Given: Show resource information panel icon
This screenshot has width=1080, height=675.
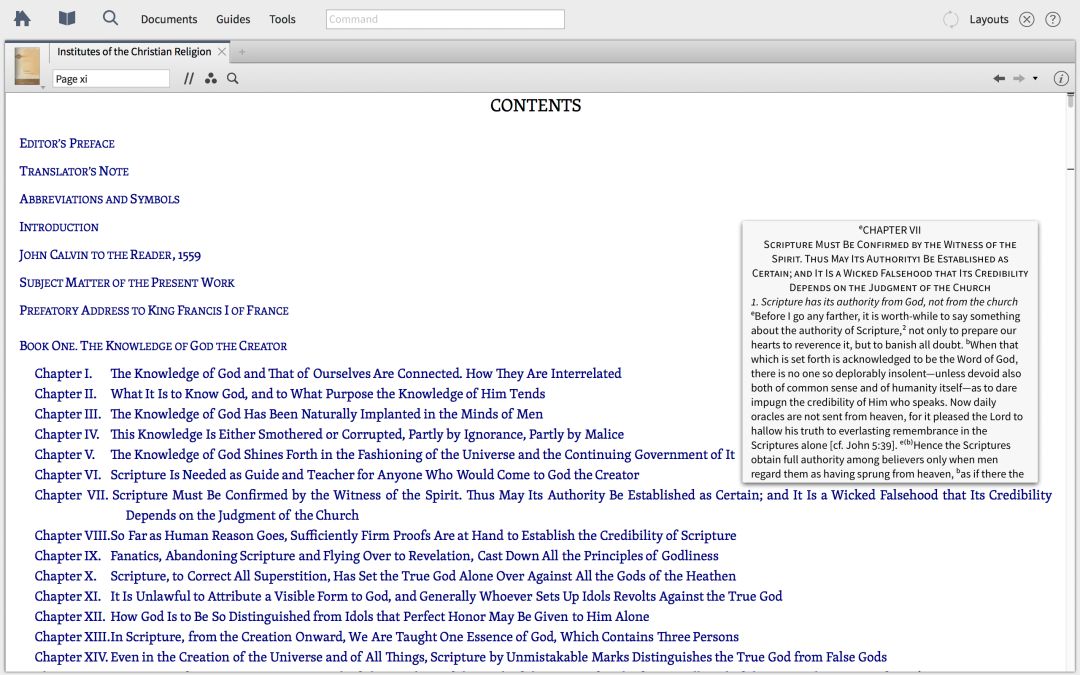Looking at the screenshot, I should [1061, 79].
